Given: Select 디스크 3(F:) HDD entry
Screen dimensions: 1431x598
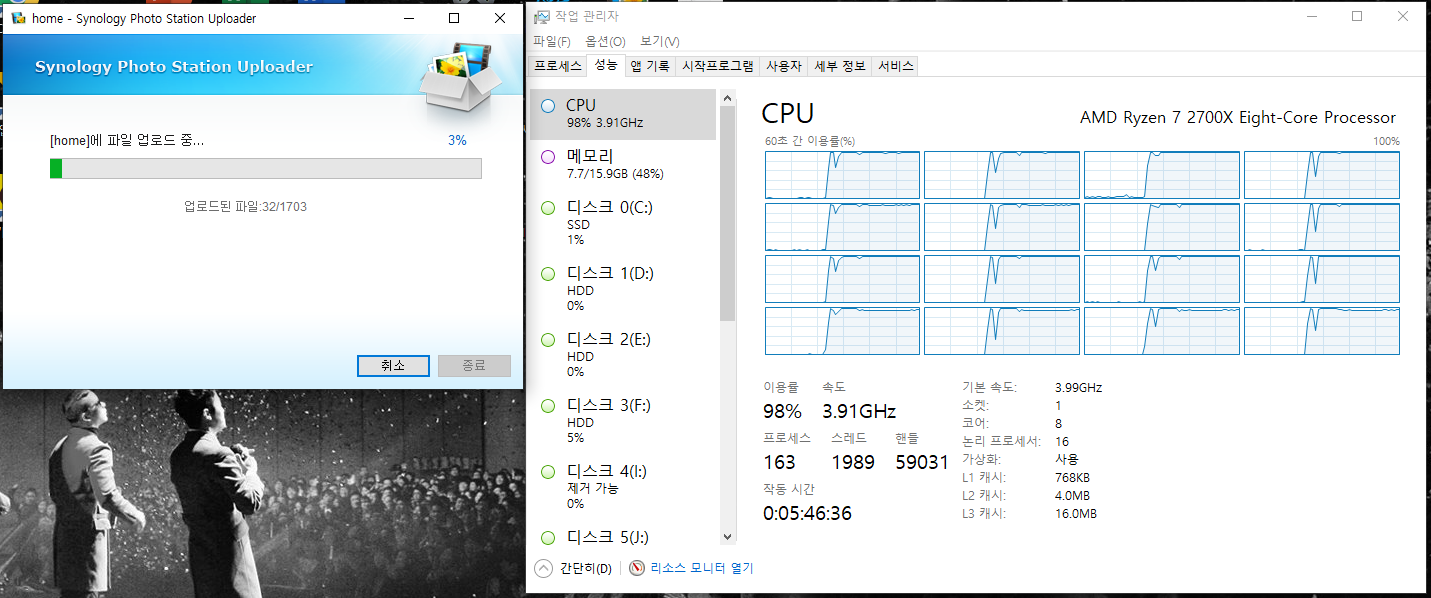Looking at the screenshot, I should coord(623,421).
